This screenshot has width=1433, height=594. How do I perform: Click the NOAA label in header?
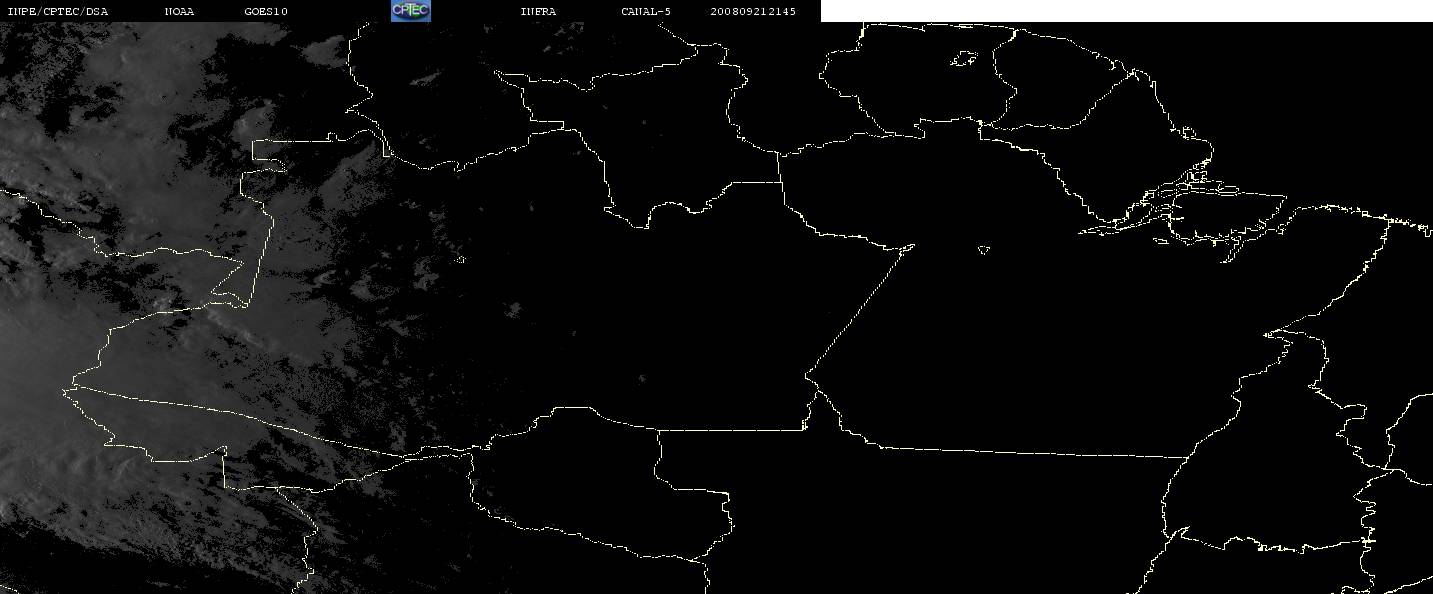point(180,11)
